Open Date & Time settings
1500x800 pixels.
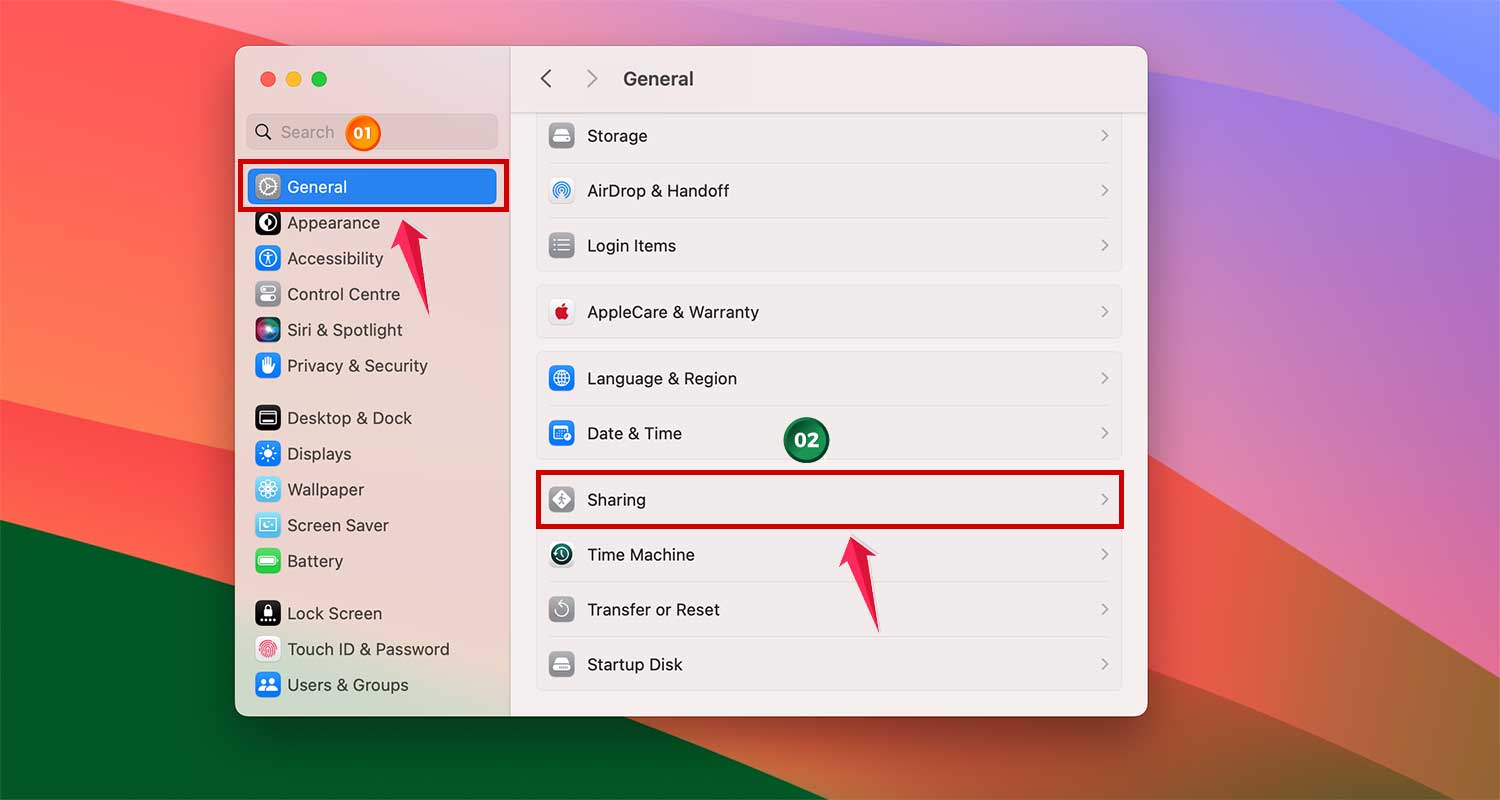(830, 433)
